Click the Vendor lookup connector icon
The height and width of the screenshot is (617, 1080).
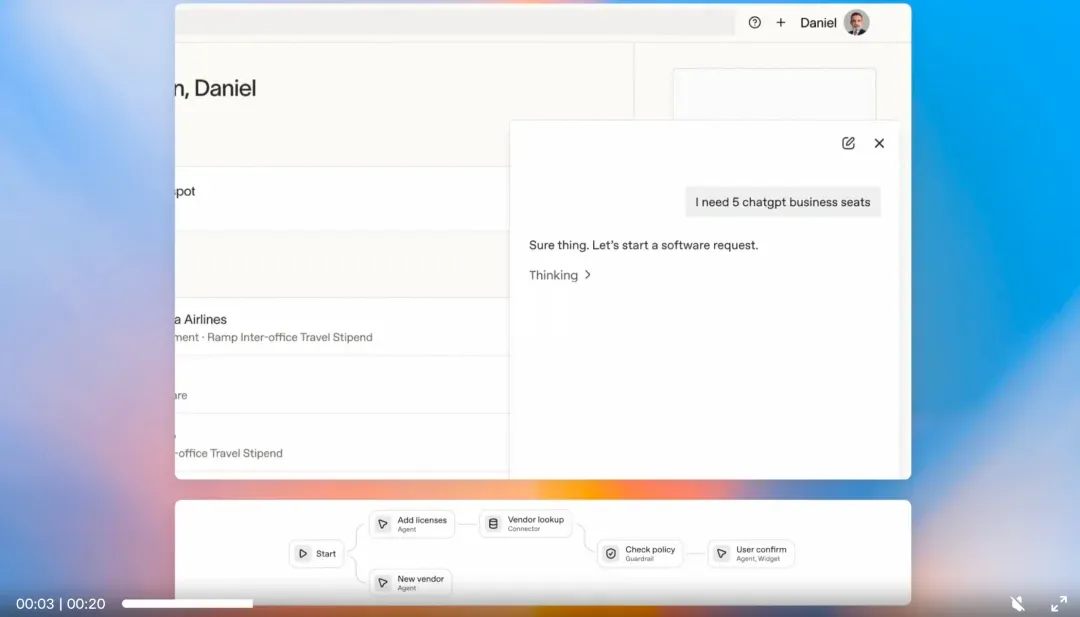pyautogui.click(x=493, y=524)
